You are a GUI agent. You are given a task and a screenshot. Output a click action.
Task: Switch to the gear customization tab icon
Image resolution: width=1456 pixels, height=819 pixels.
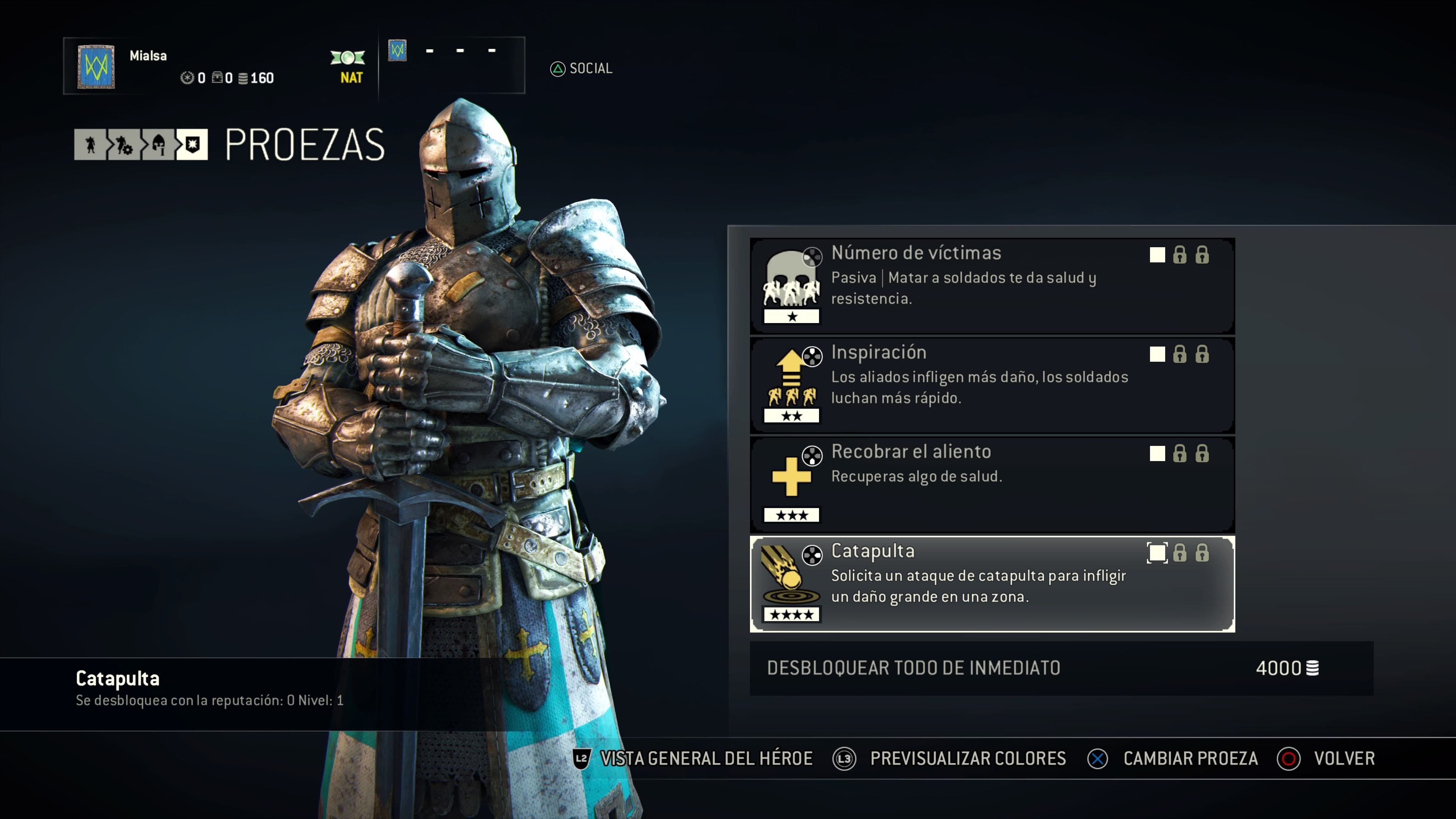click(x=124, y=145)
